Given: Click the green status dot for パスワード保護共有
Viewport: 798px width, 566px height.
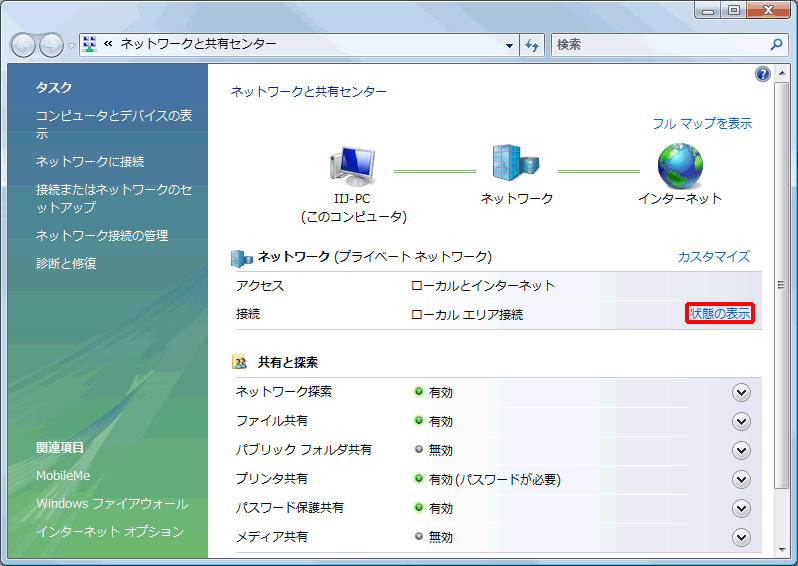Looking at the screenshot, I should coord(419,507).
